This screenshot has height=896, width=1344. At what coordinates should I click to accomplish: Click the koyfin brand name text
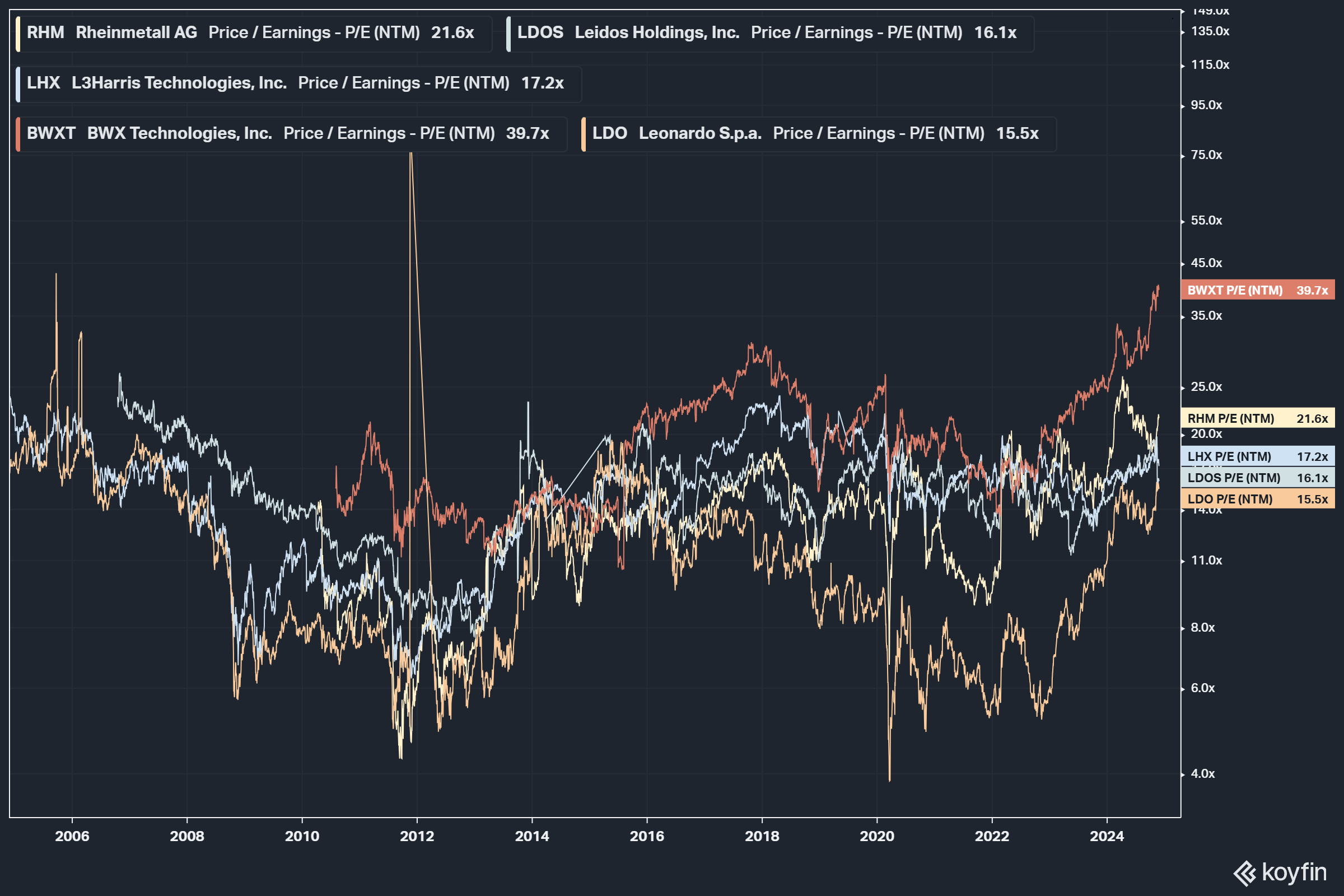click(1294, 872)
